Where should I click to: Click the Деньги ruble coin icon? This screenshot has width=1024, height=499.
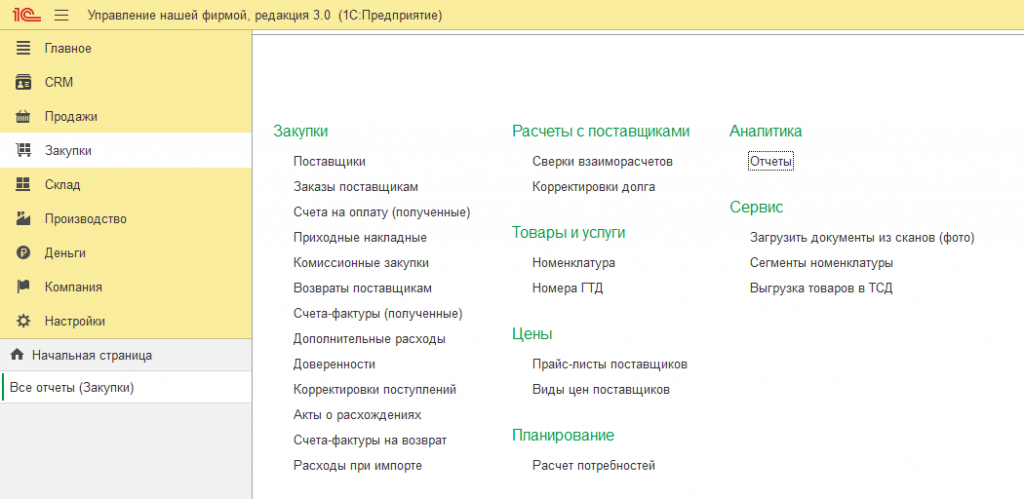24,253
